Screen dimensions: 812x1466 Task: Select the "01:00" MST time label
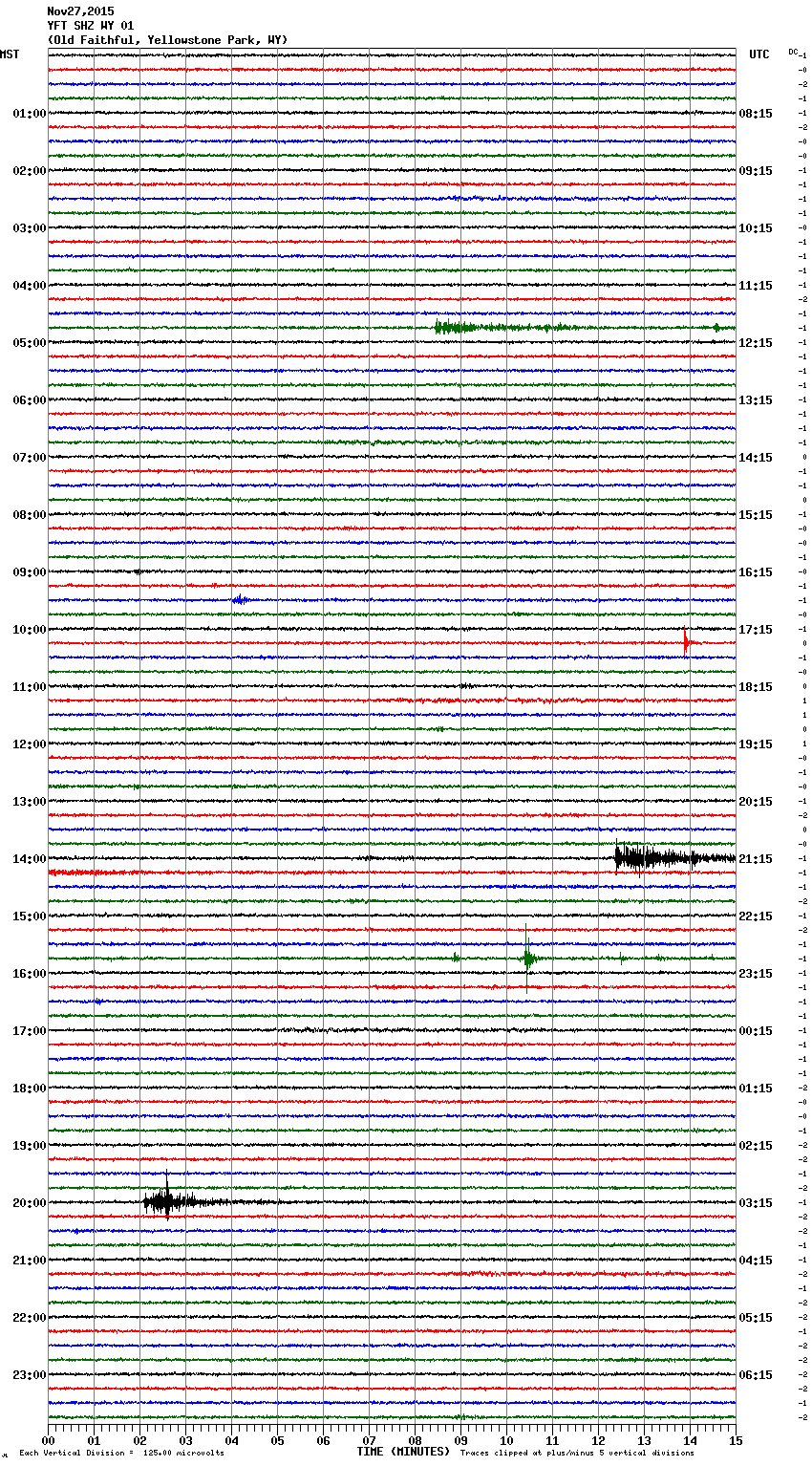(30, 114)
